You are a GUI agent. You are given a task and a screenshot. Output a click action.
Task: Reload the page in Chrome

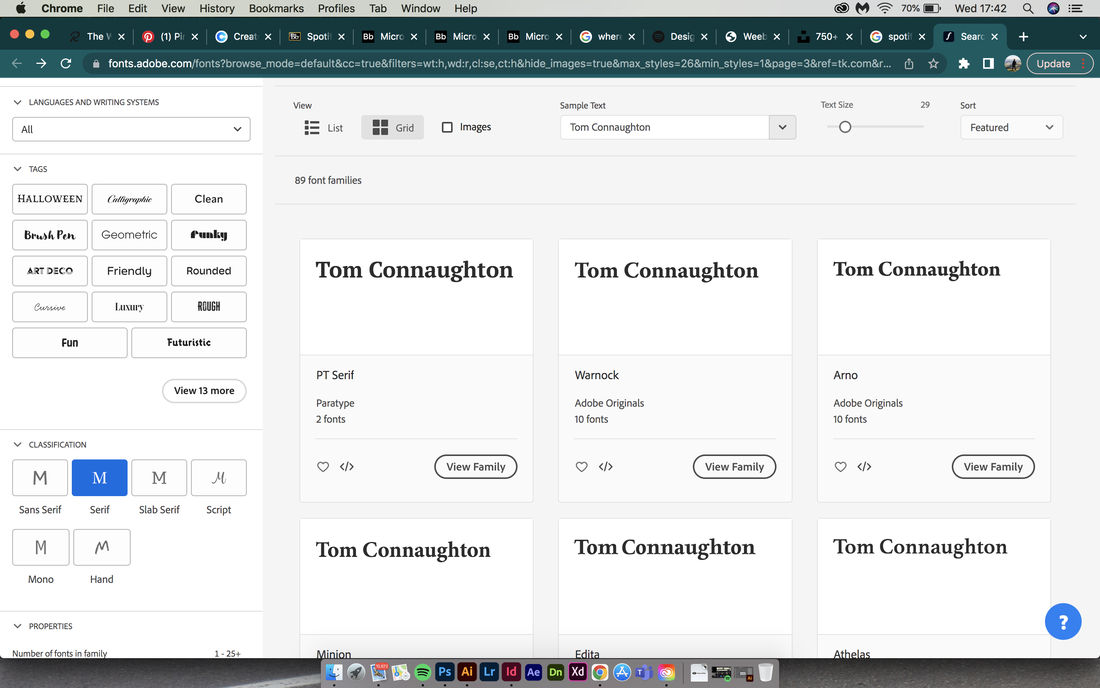66,63
